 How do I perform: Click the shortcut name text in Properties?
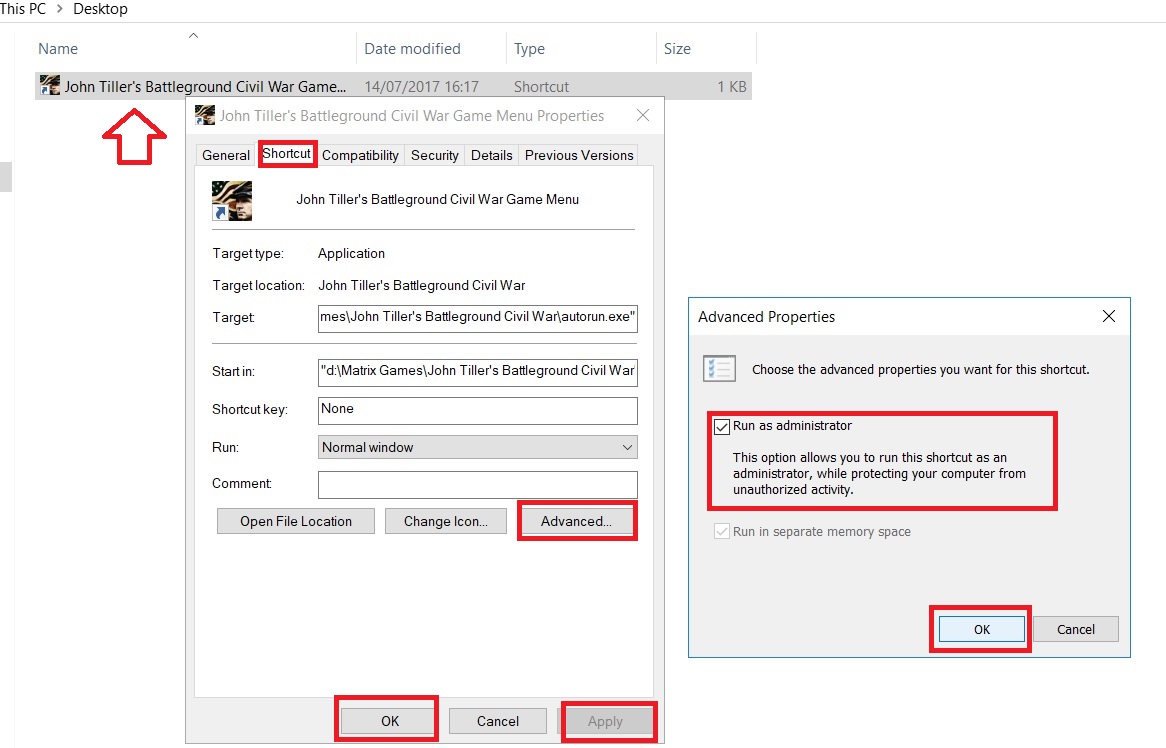pyautogui.click(x=437, y=199)
